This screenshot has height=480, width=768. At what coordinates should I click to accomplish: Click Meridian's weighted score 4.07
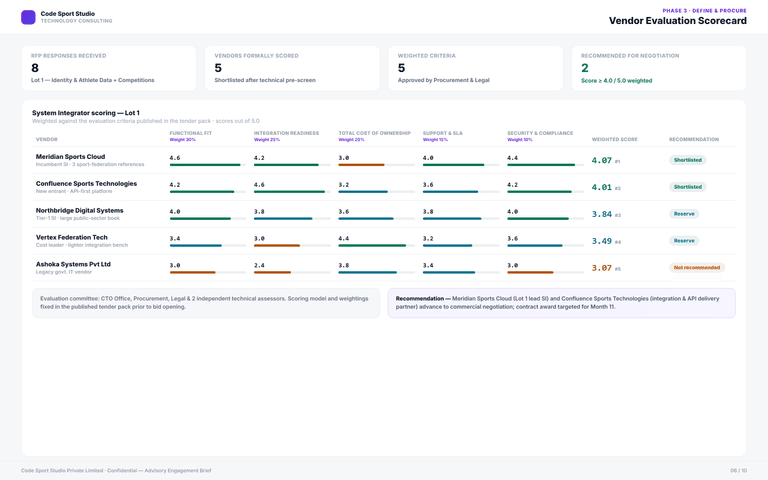601,160
